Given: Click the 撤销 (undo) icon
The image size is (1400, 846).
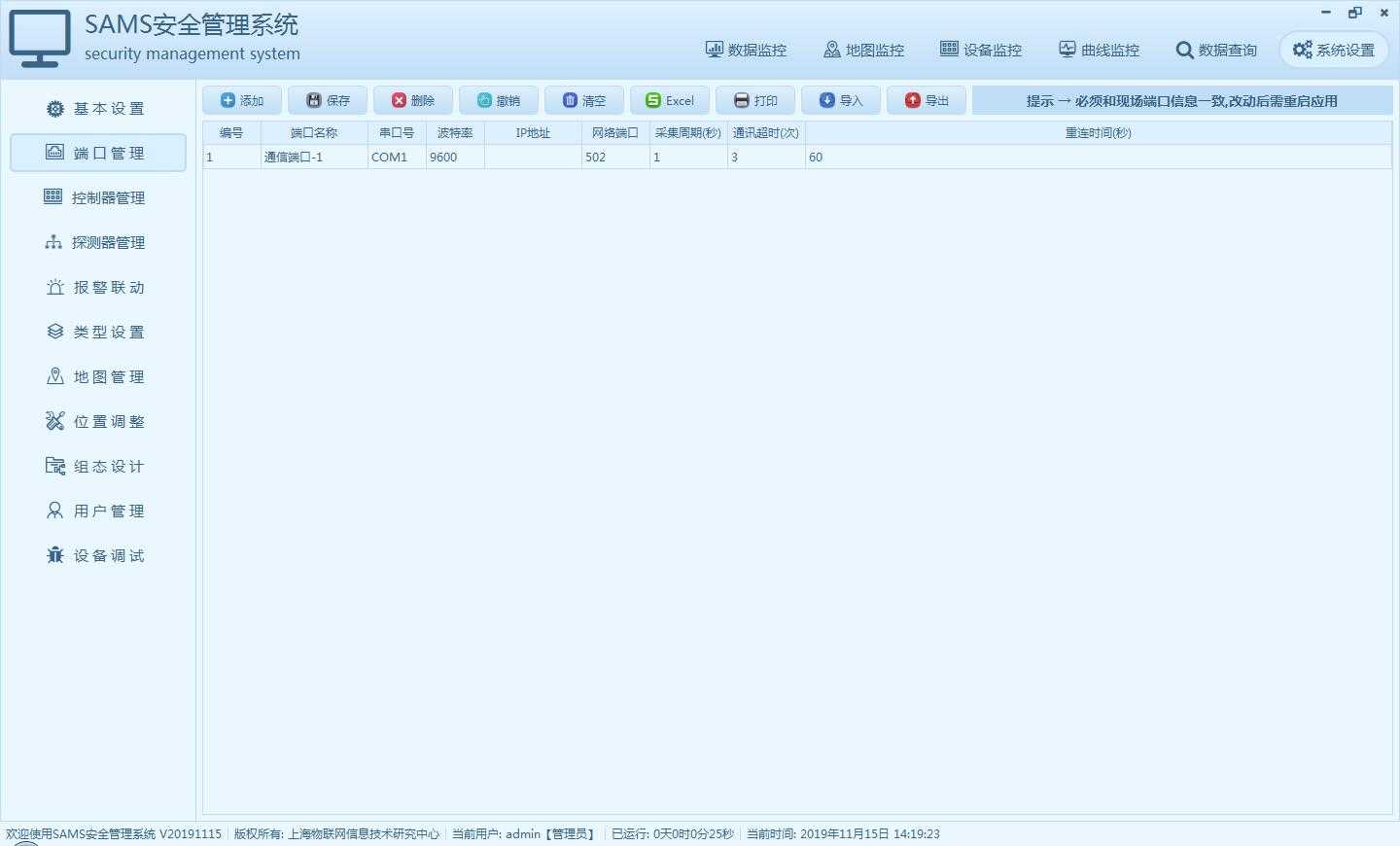Looking at the screenshot, I should pyautogui.click(x=484, y=100).
